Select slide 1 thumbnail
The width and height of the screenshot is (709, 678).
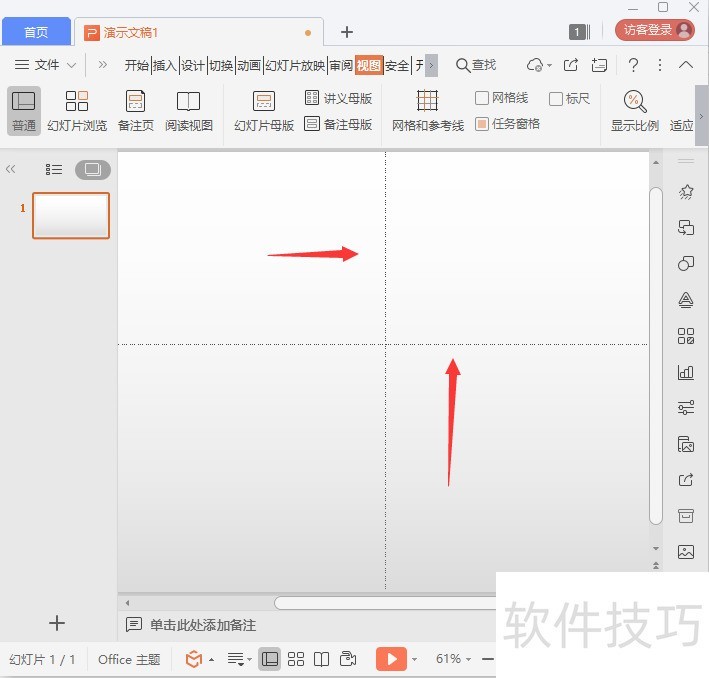[x=71, y=215]
